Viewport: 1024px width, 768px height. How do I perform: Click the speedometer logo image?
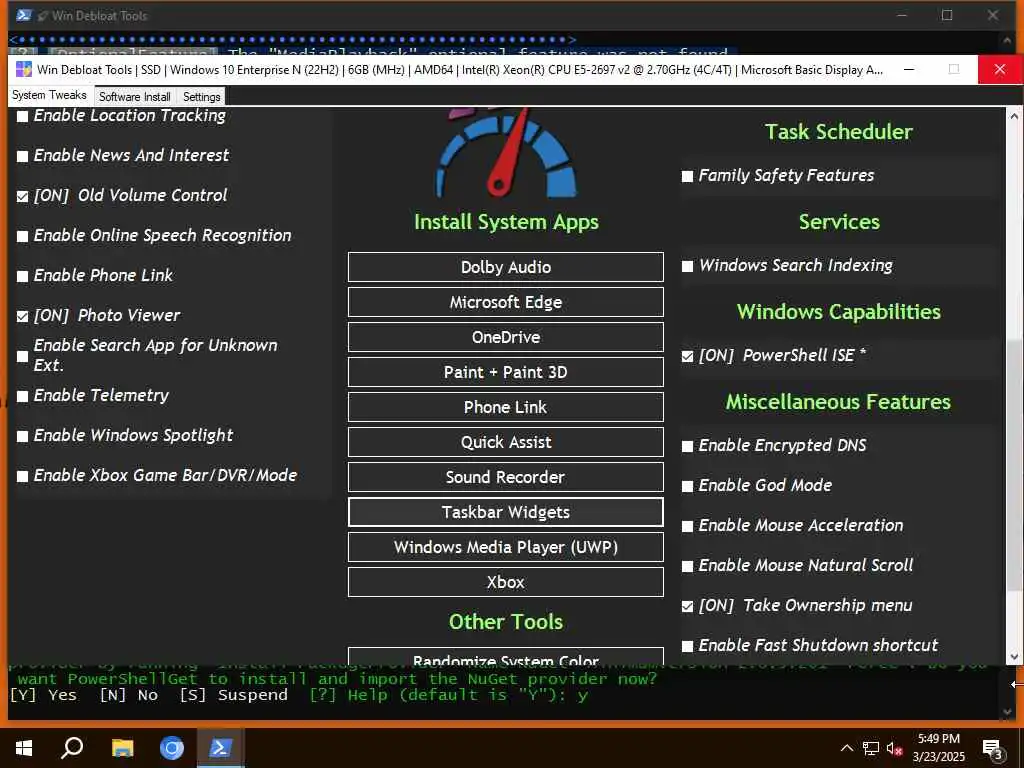tap(506, 153)
